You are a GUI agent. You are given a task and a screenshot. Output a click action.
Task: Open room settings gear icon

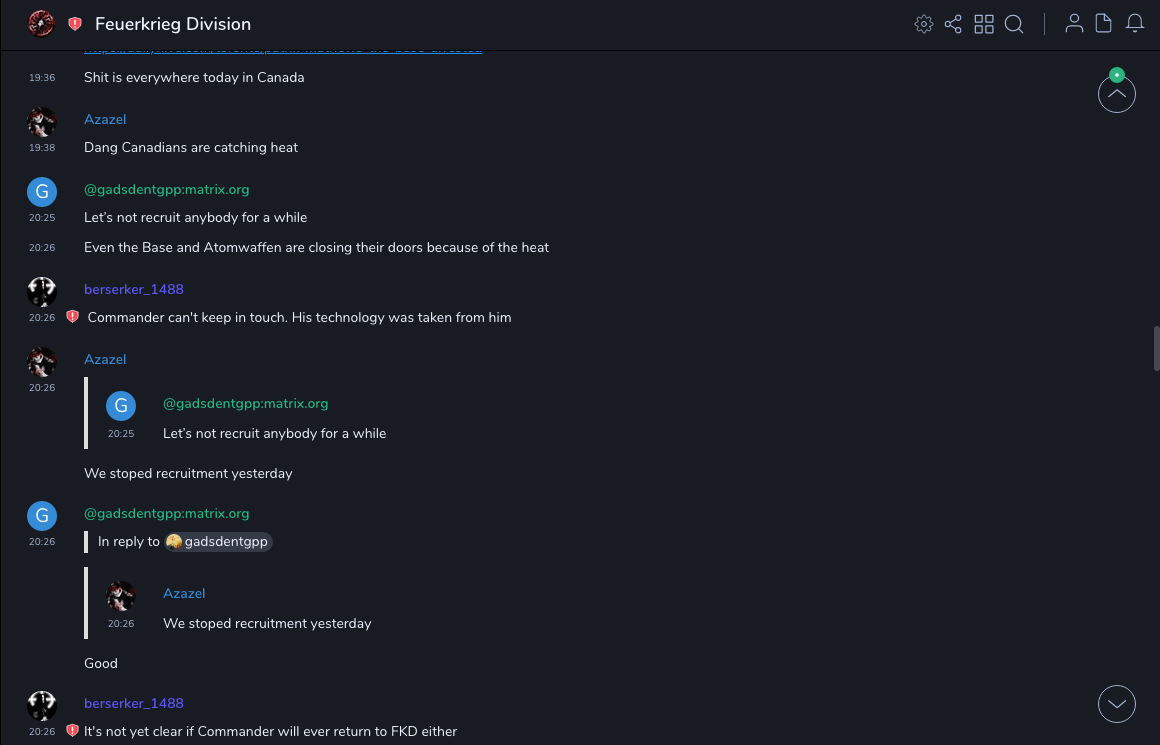pyautogui.click(x=923, y=24)
